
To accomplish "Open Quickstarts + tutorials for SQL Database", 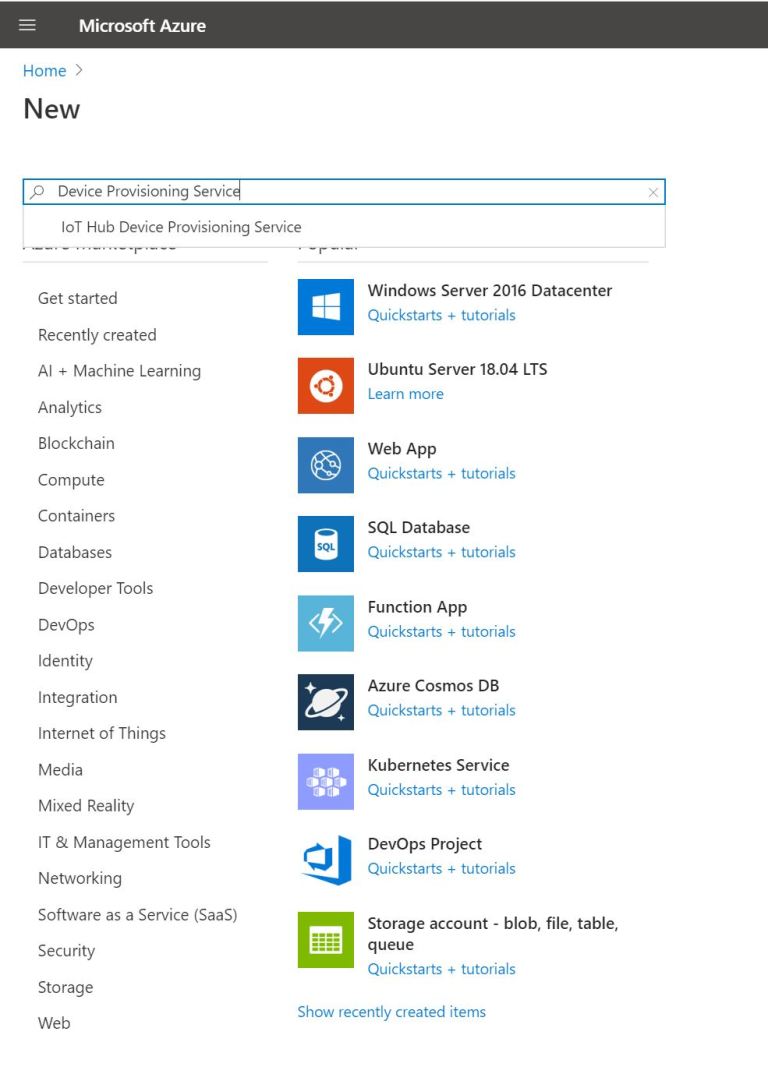I will 441,552.
